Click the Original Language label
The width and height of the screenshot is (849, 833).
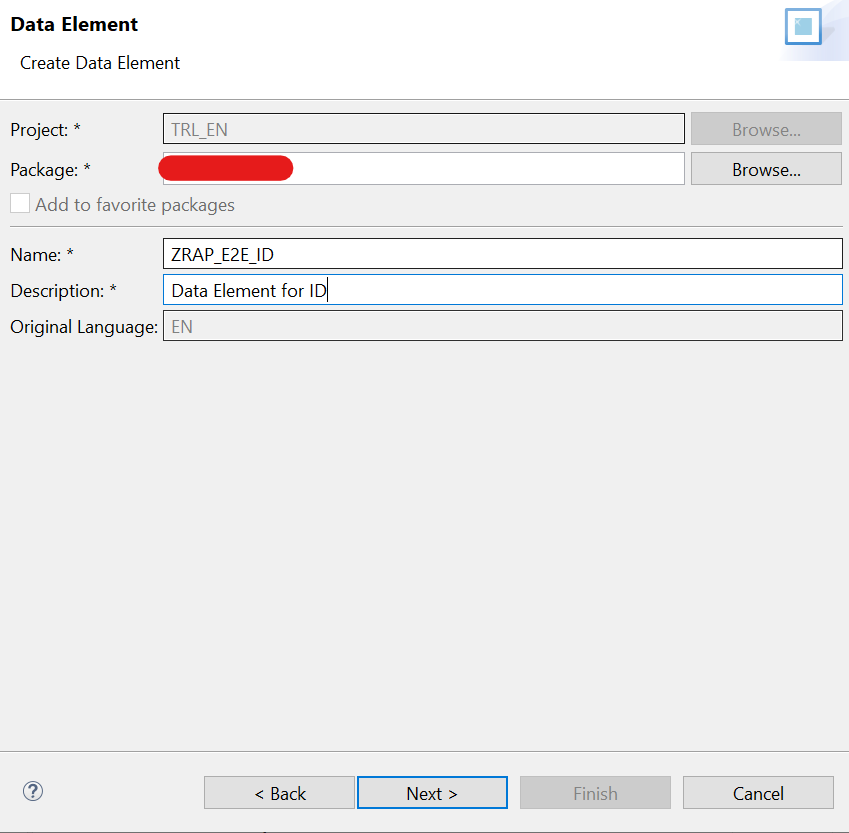point(84,327)
